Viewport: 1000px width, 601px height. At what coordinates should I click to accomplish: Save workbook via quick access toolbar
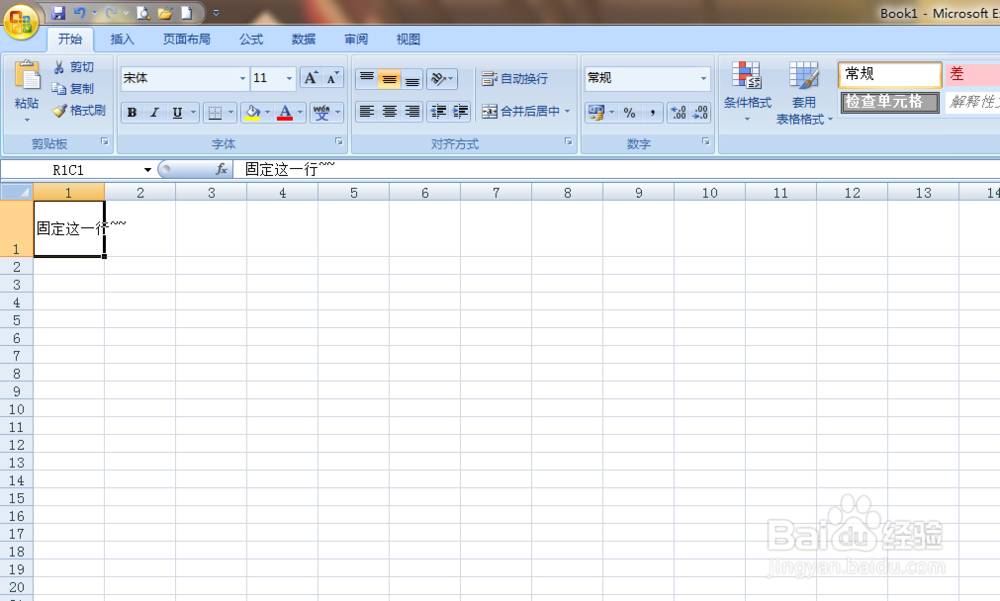59,13
